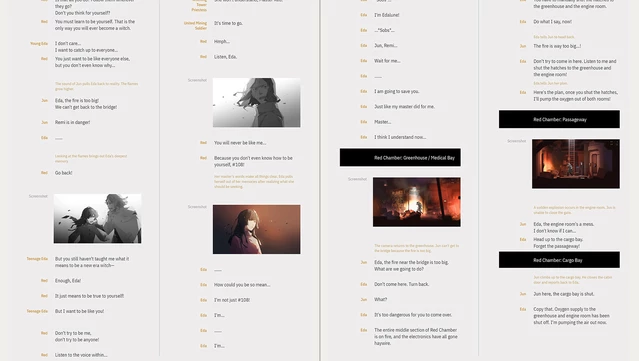
Task: Select the Red Chamber: Cargo Bay header bar
Action: point(559,260)
